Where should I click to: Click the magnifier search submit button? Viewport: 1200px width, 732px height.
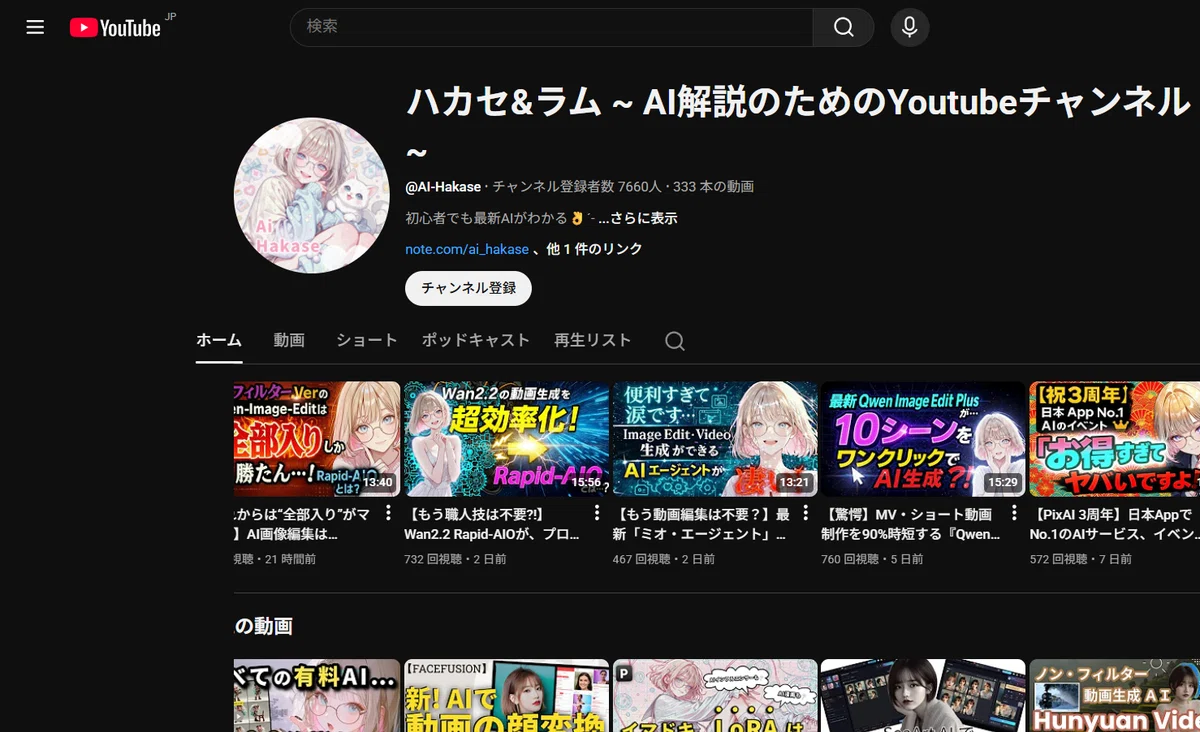[843, 27]
